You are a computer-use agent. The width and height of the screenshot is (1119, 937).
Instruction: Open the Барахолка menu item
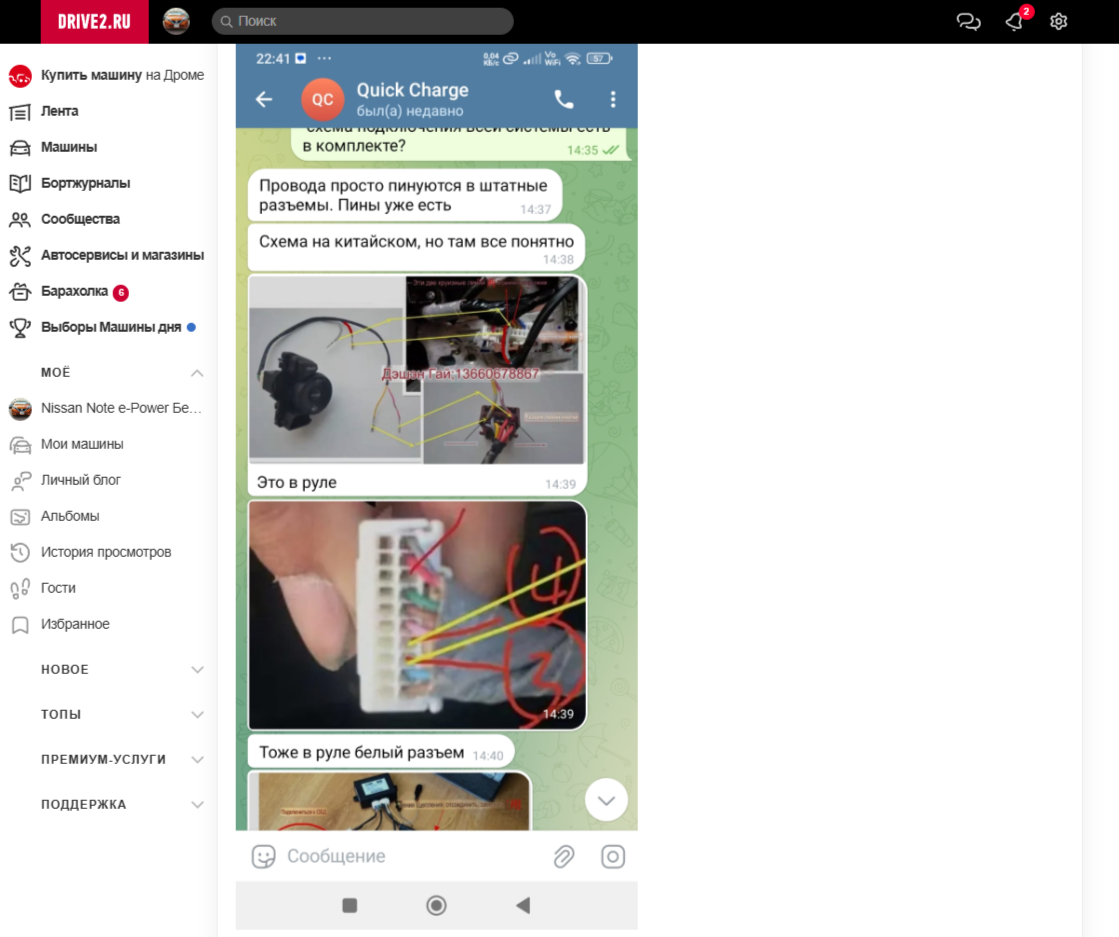(x=74, y=291)
